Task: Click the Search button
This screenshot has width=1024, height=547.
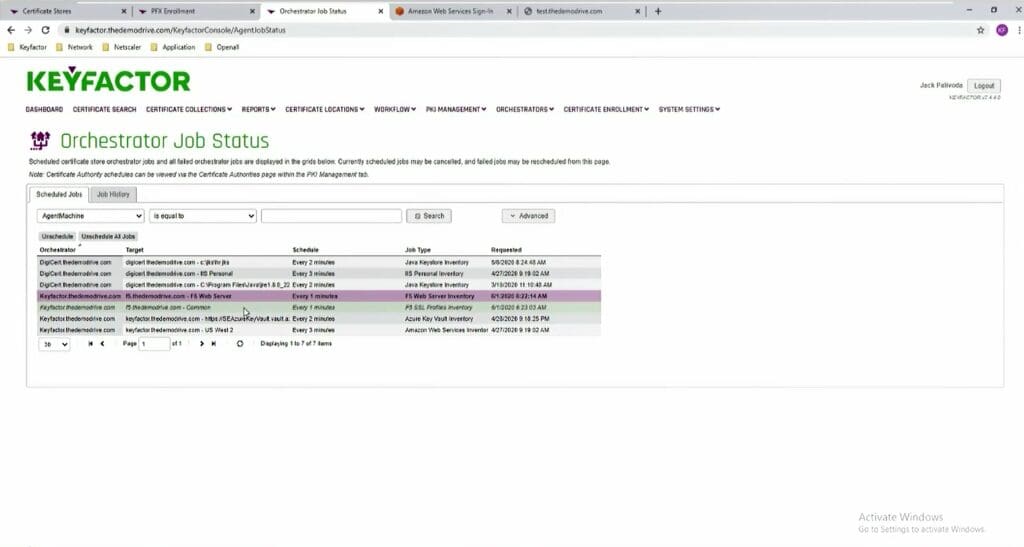Action: tap(429, 216)
